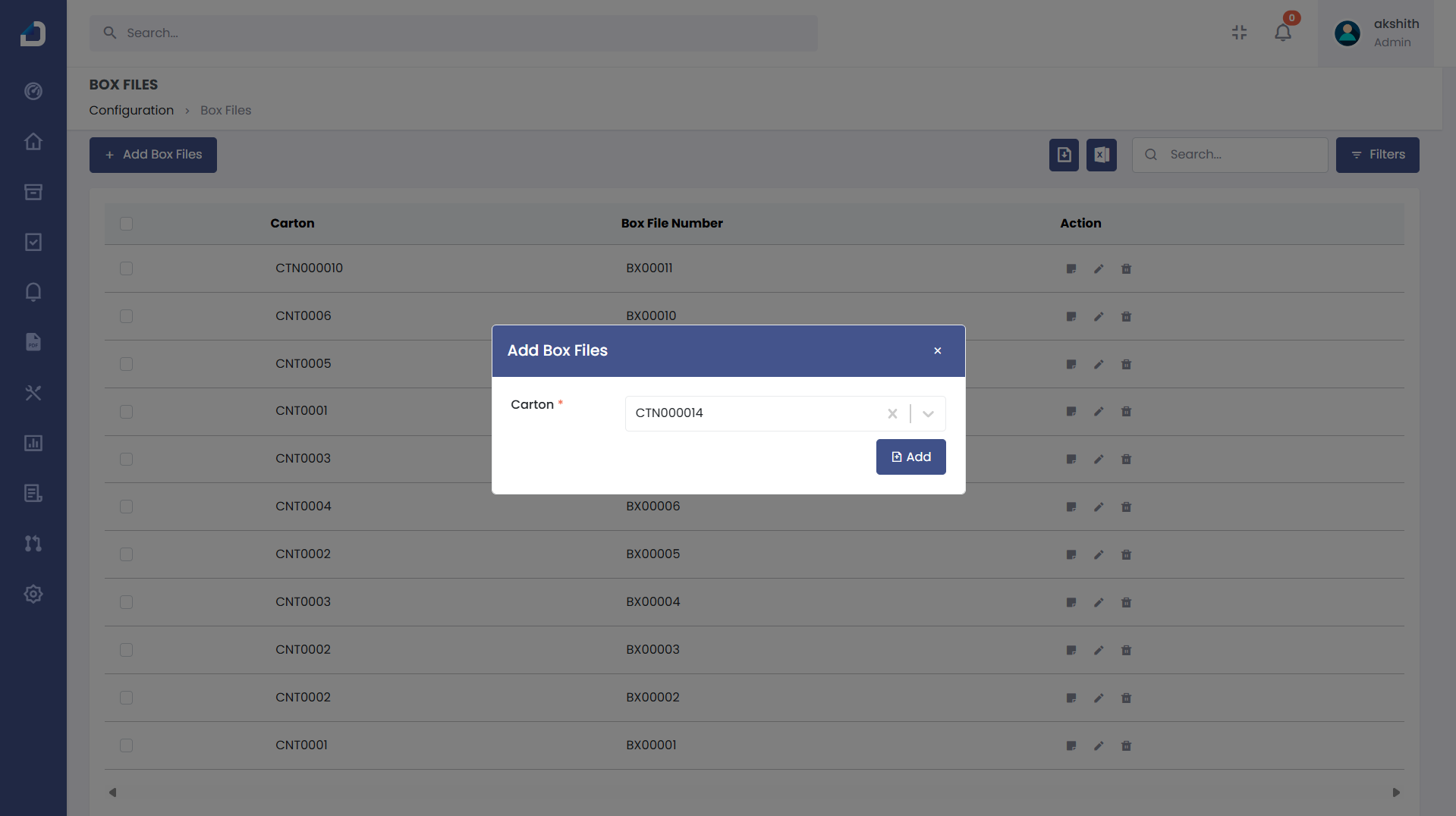1456x816 pixels.
Task: Check the BX00006 row checkbox
Action: (126, 507)
